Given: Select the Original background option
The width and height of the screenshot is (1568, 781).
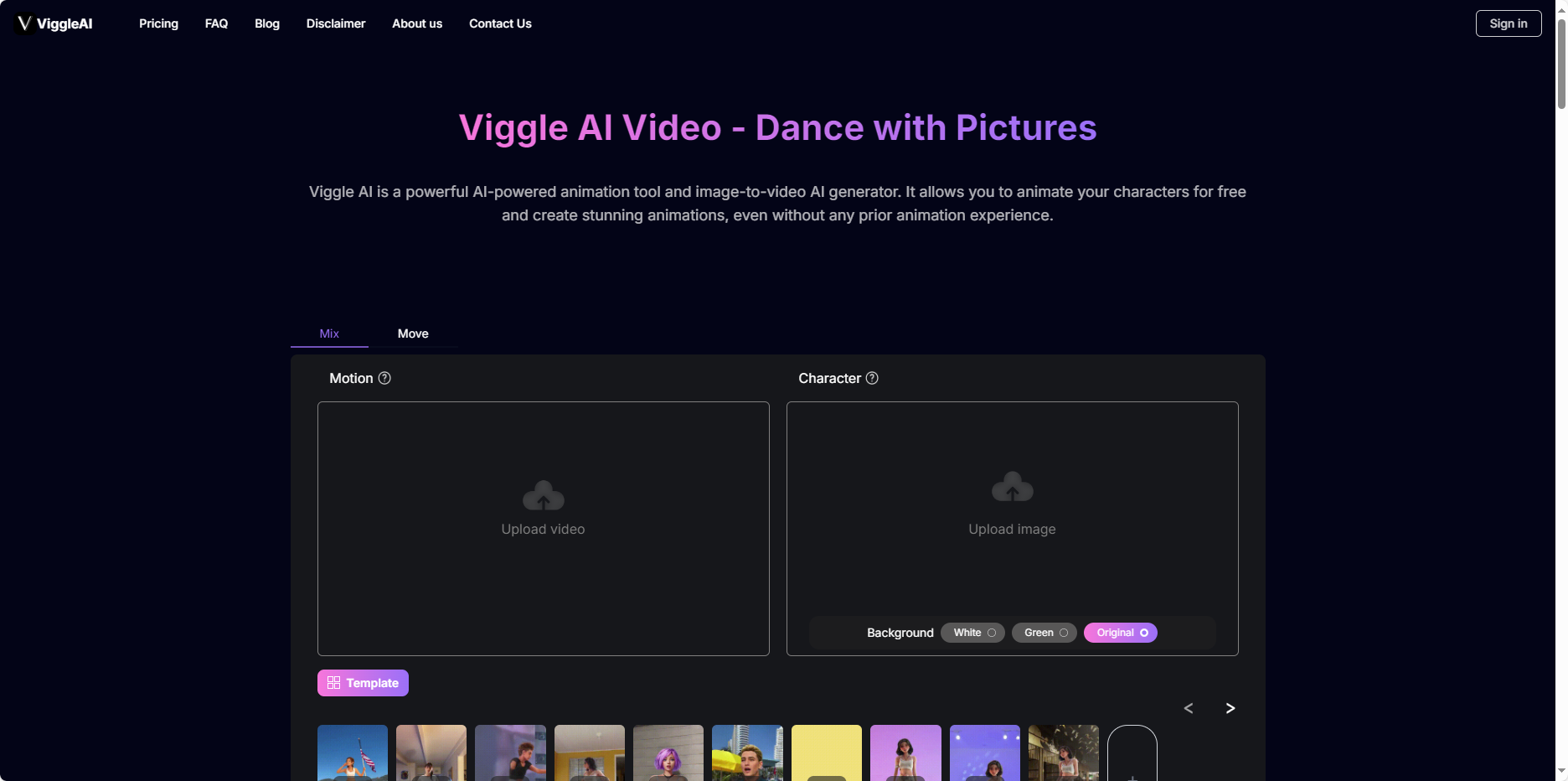Looking at the screenshot, I should (x=1120, y=633).
